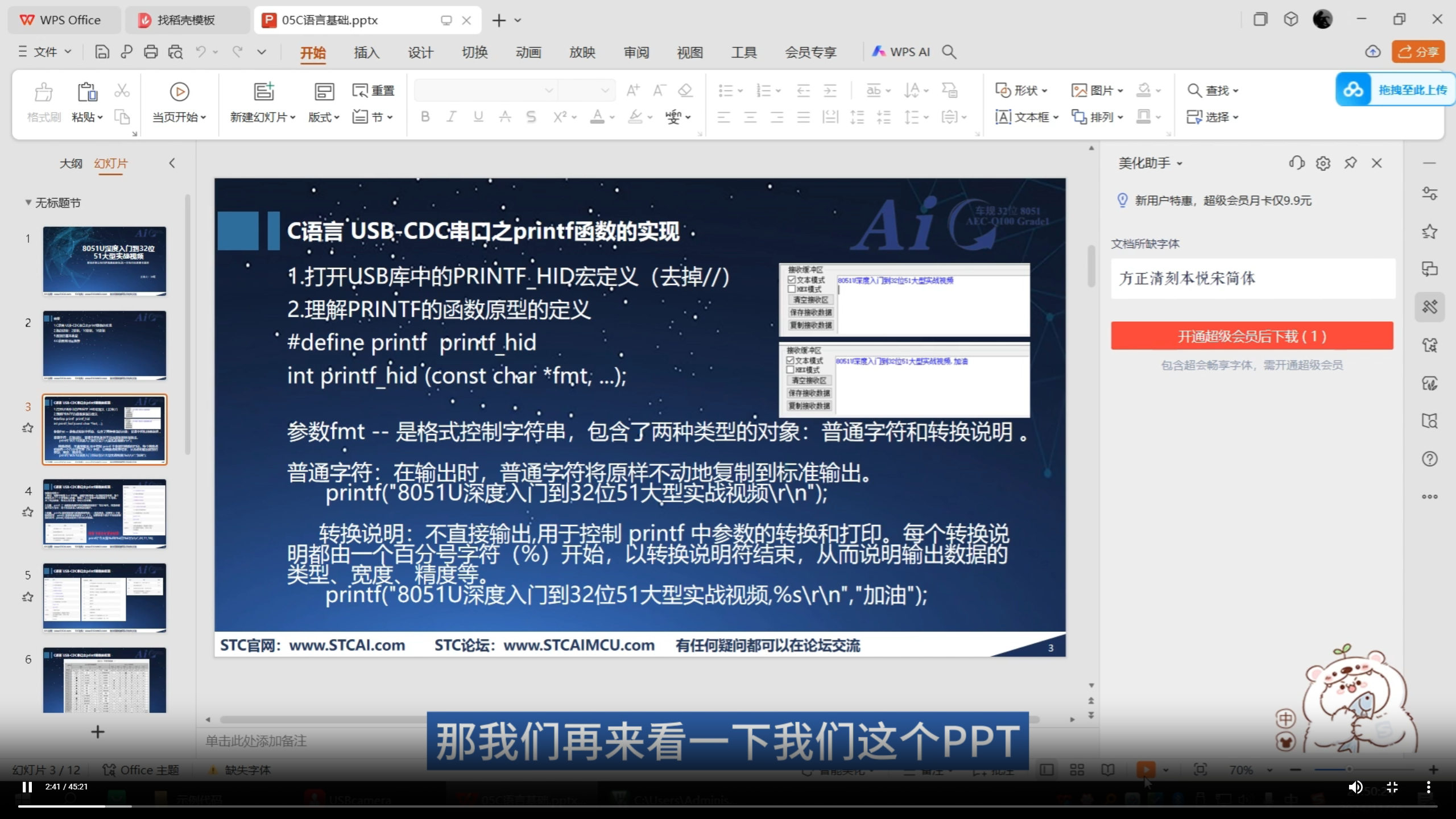Switch to the 插入 ribbon tab

[366, 53]
